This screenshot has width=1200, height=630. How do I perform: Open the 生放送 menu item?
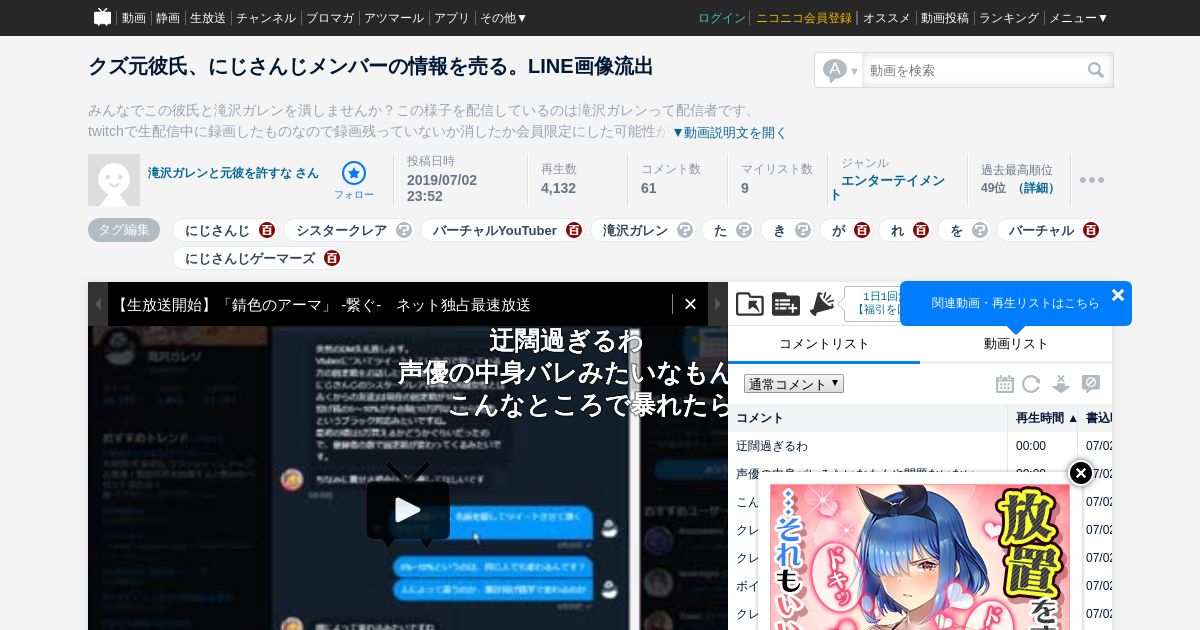click(x=208, y=18)
